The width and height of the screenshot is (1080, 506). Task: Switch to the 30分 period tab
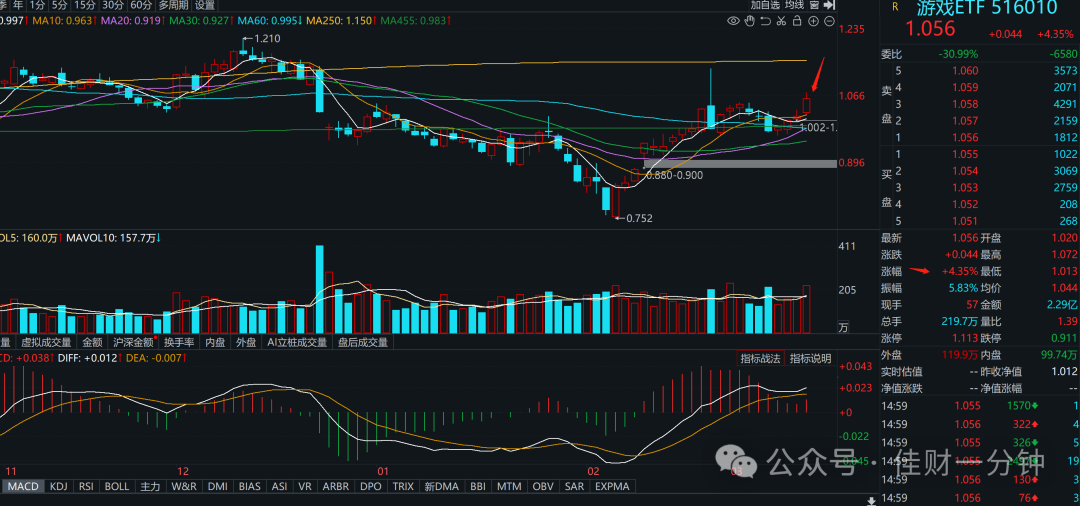coord(113,5)
